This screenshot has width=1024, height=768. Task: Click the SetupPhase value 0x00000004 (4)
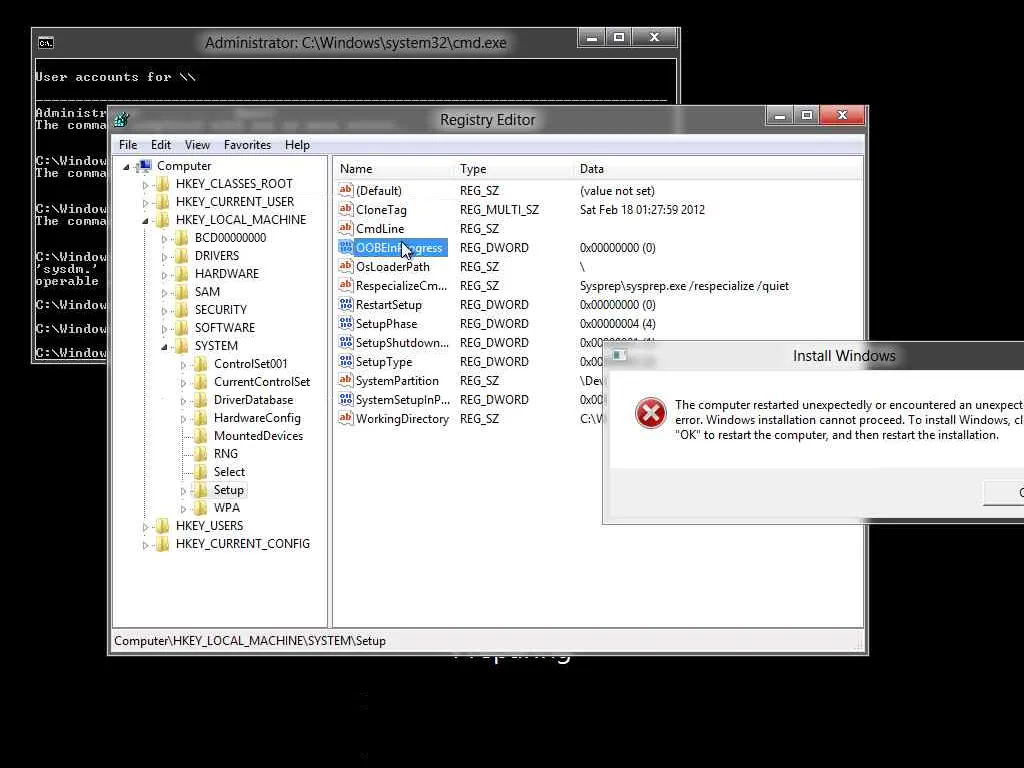(617, 324)
